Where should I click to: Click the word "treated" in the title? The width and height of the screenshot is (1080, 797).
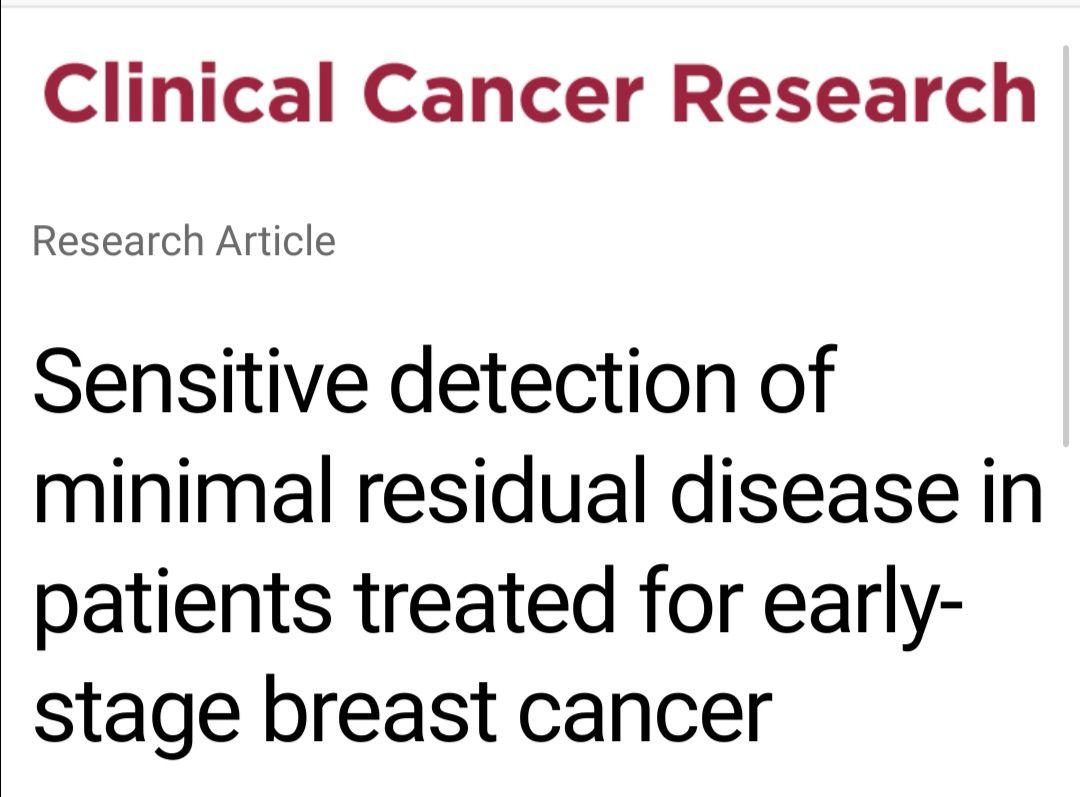(484, 599)
